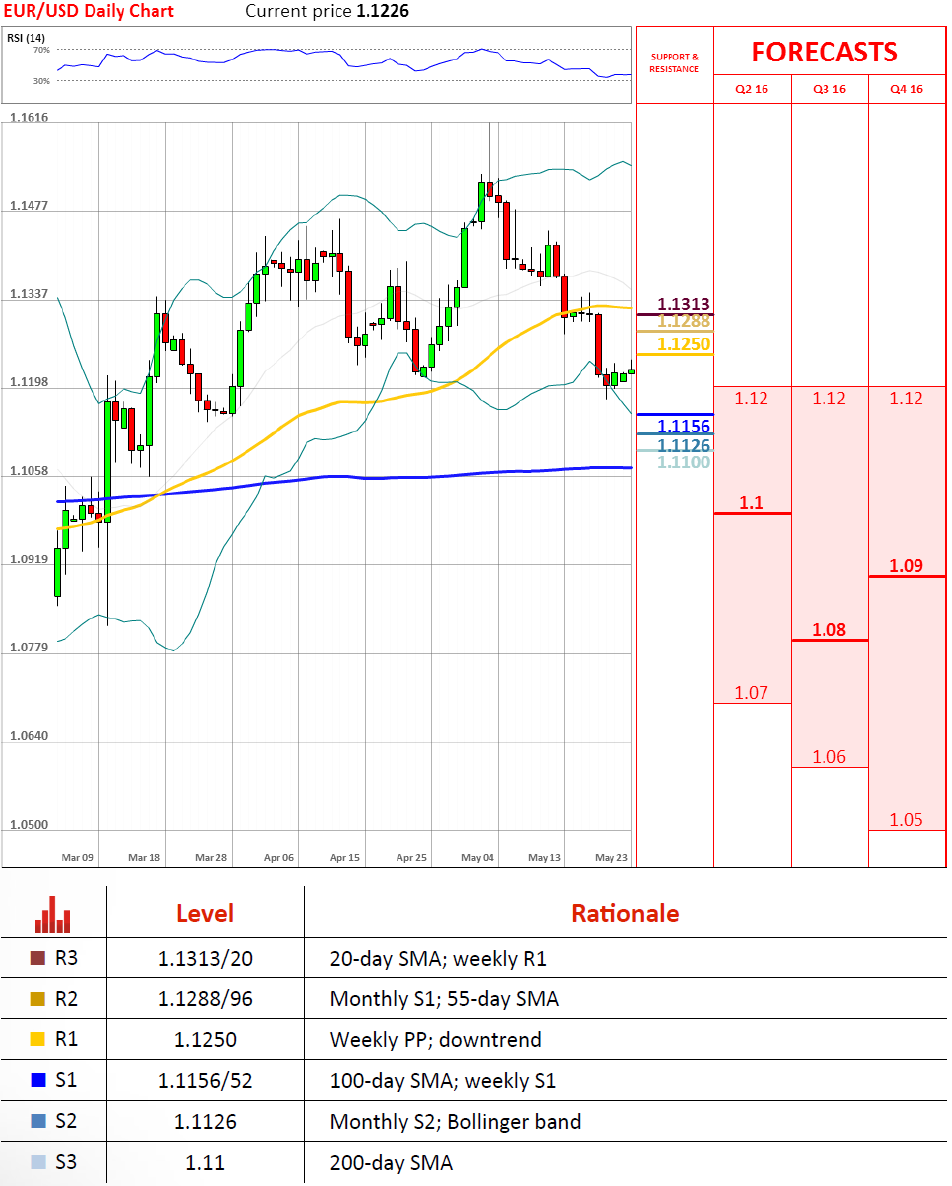Click the 'R2' row label
The width and height of the screenshot is (952, 1186).
click(x=67, y=999)
